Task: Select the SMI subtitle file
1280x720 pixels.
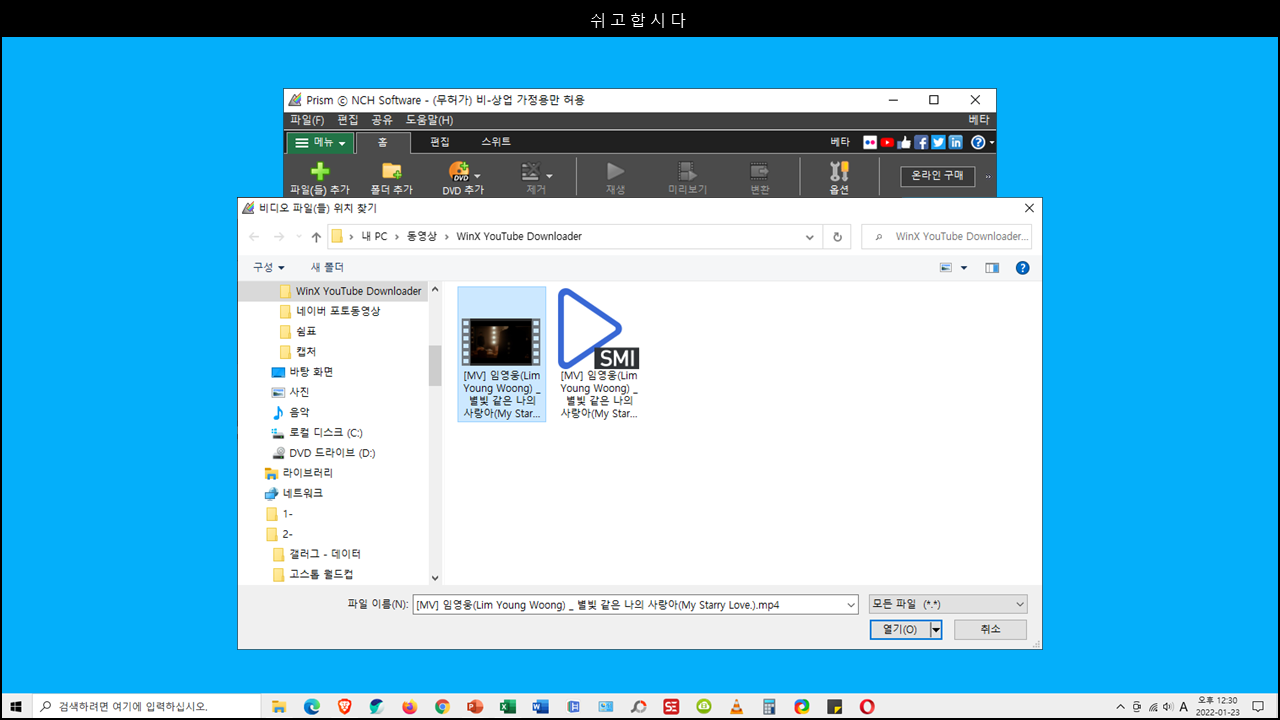Action: click(x=598, y=353)
